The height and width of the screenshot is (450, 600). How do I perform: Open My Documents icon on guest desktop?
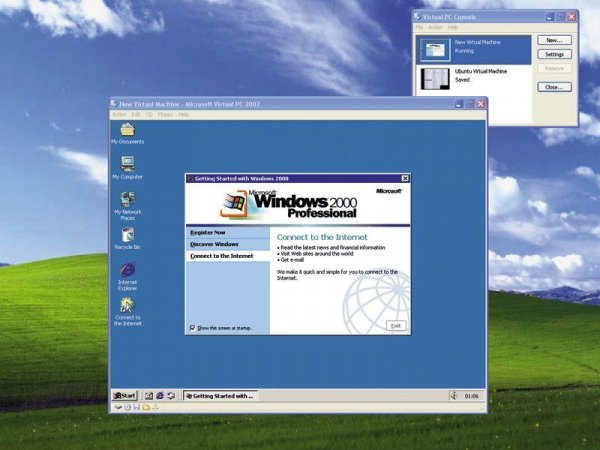[127, 134]
